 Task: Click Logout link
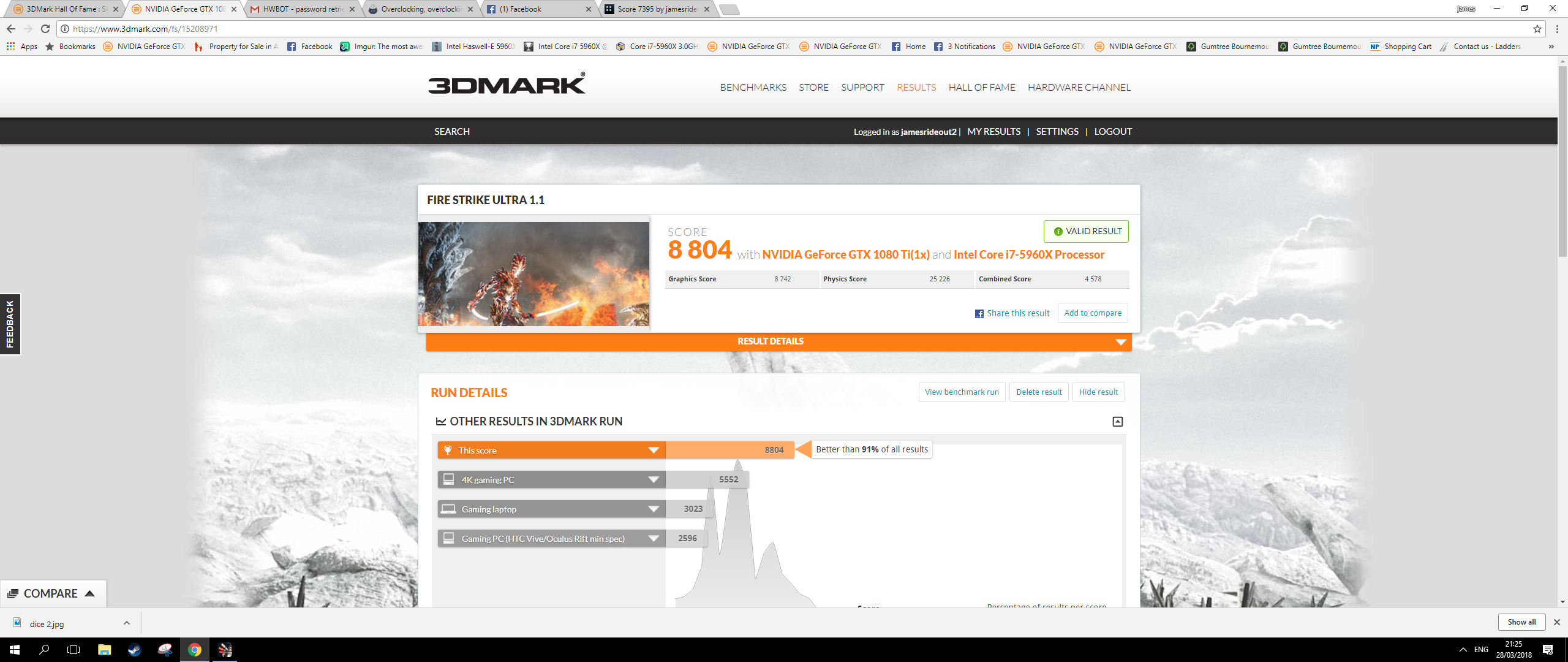[1113, 132]
